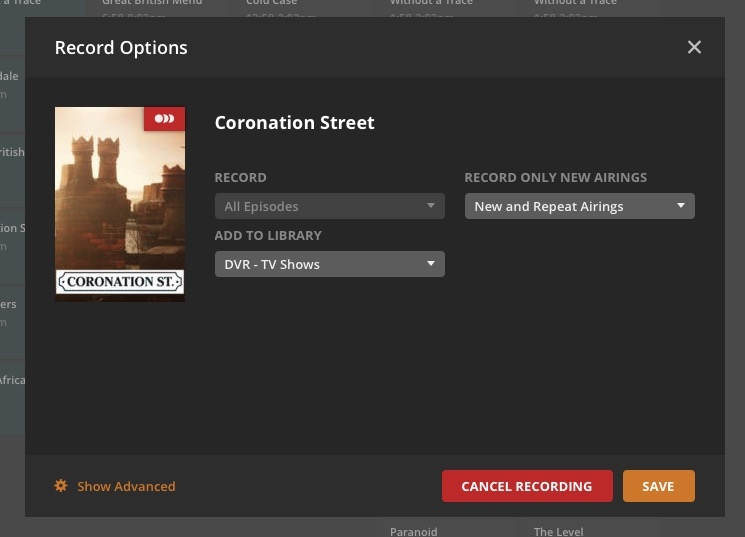Save the recording options
This screenshot has width=745, height=537.
pos(658,486)
